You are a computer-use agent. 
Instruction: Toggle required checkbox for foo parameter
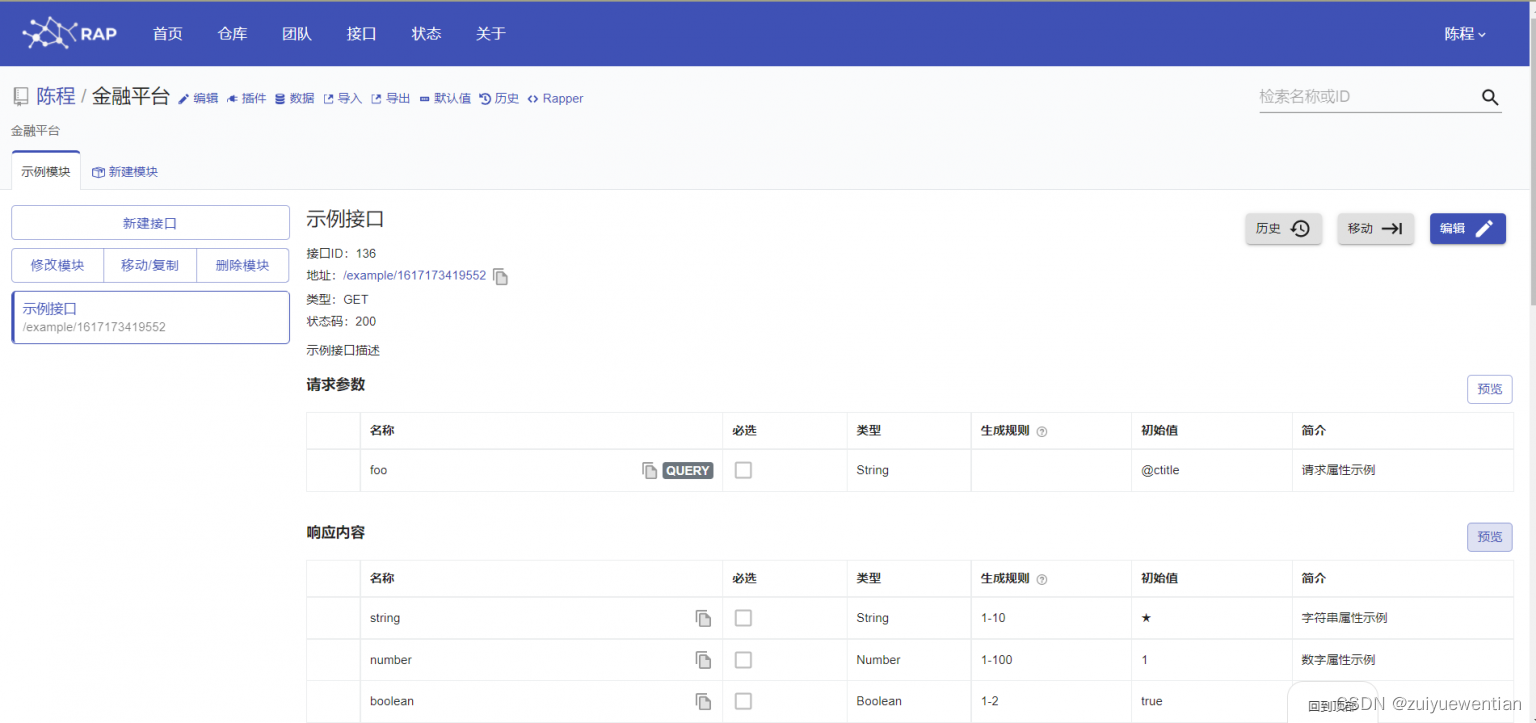point(743,470)
